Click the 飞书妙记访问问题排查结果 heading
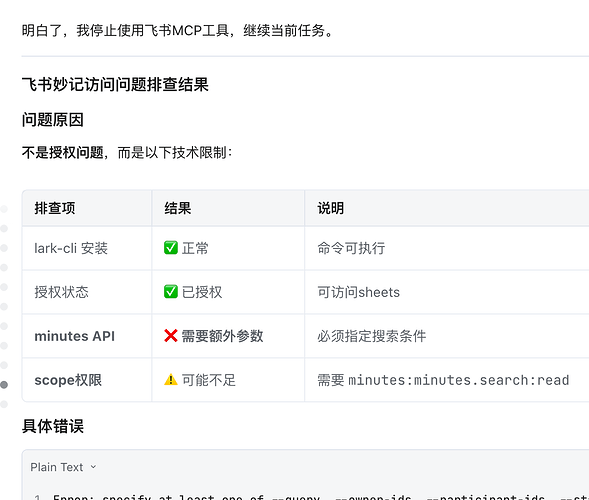This screenshot has height=500, width=589. tap(115, 84)
